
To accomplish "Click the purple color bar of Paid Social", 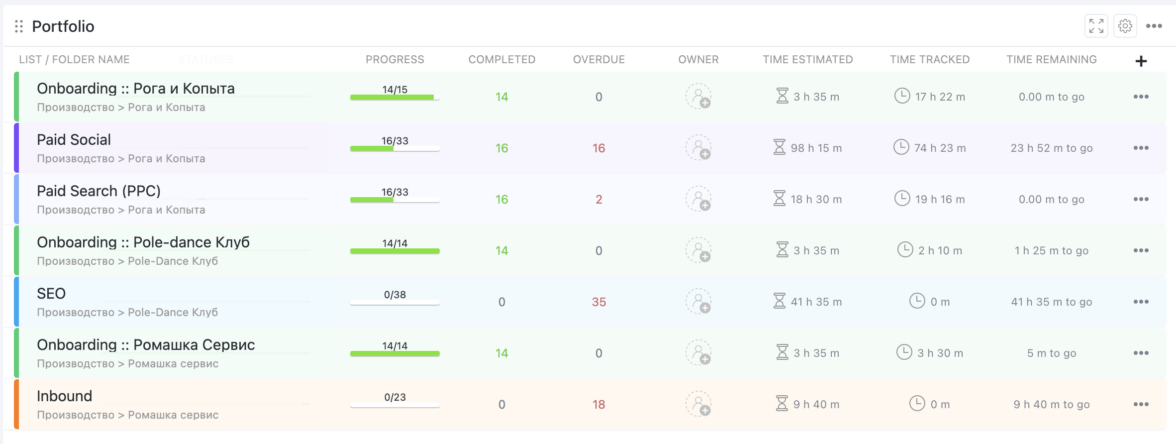I will pos(16,148).
